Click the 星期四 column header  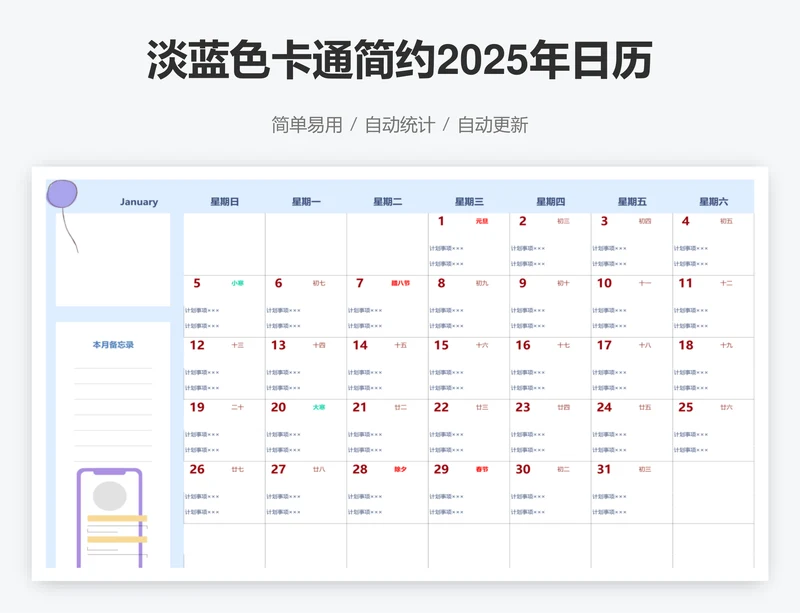[x=551, y=202]
